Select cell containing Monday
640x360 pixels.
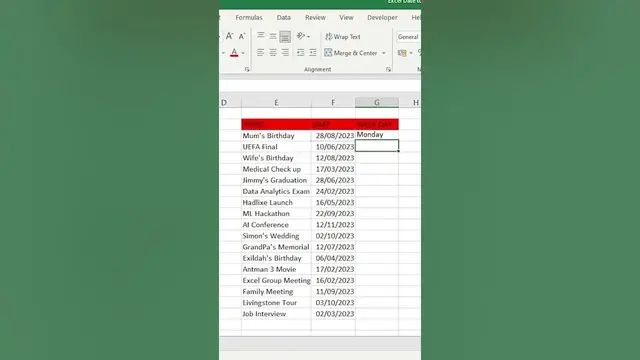377,135
